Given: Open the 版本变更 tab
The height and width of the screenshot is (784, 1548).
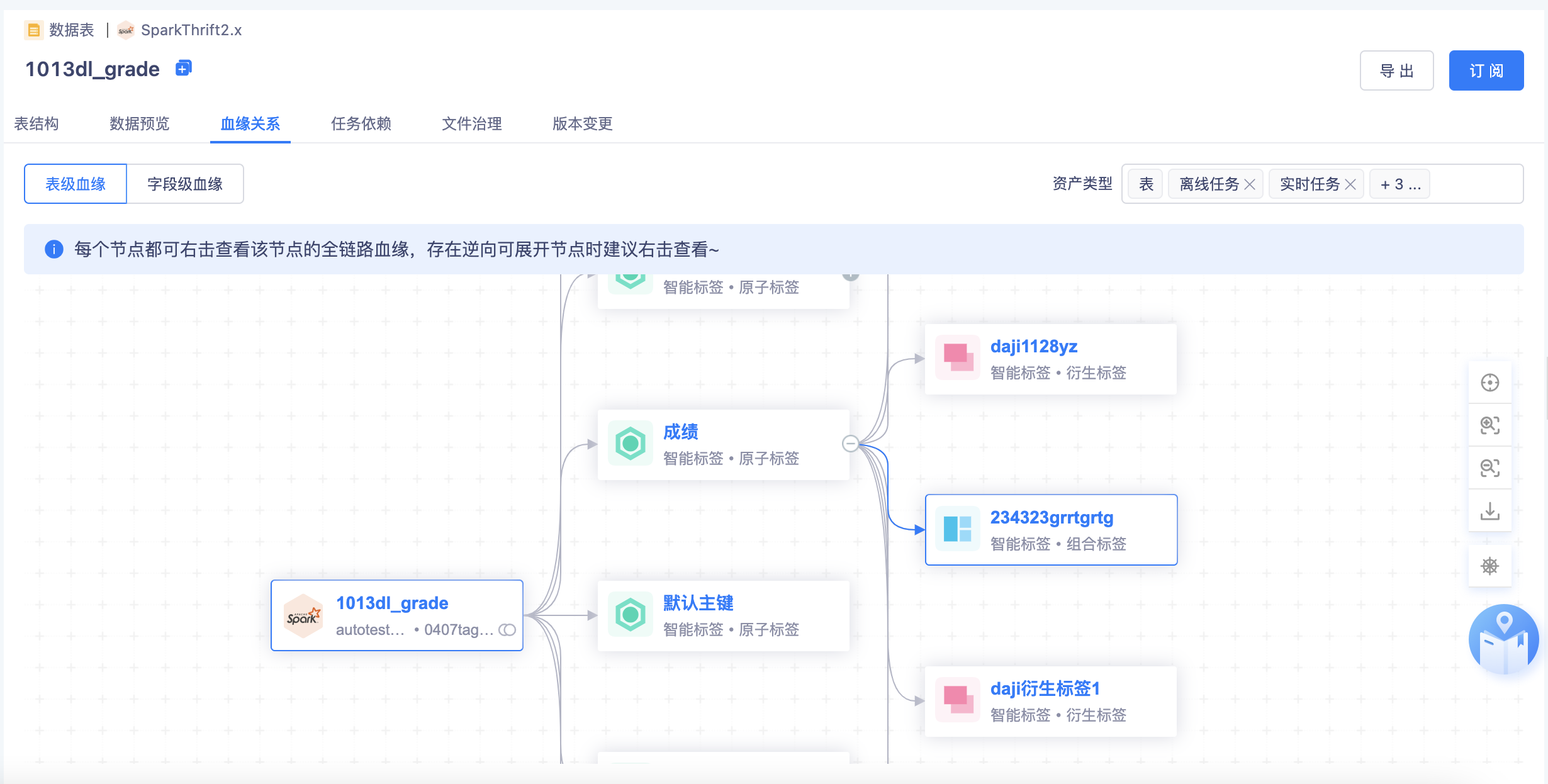Looking at the screenshot, I should tap(583, 123).
